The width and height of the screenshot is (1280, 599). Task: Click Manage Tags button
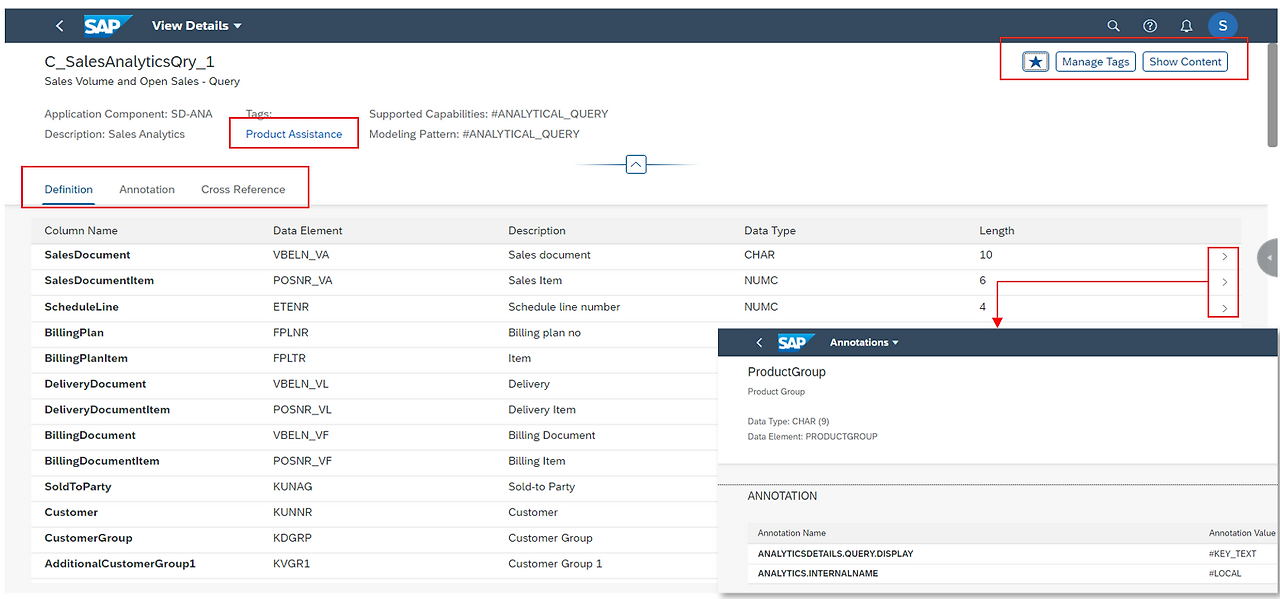(x=1095, y=62)
